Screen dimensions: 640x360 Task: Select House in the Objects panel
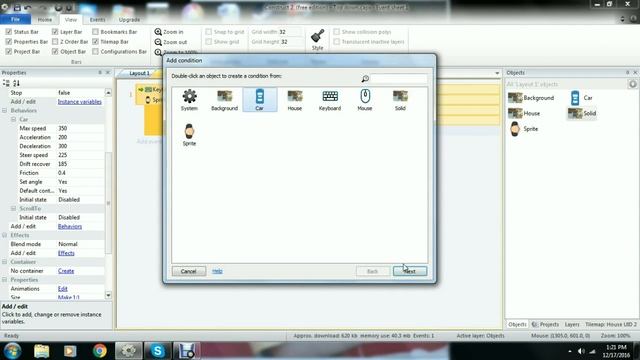(x=524, y=113)
